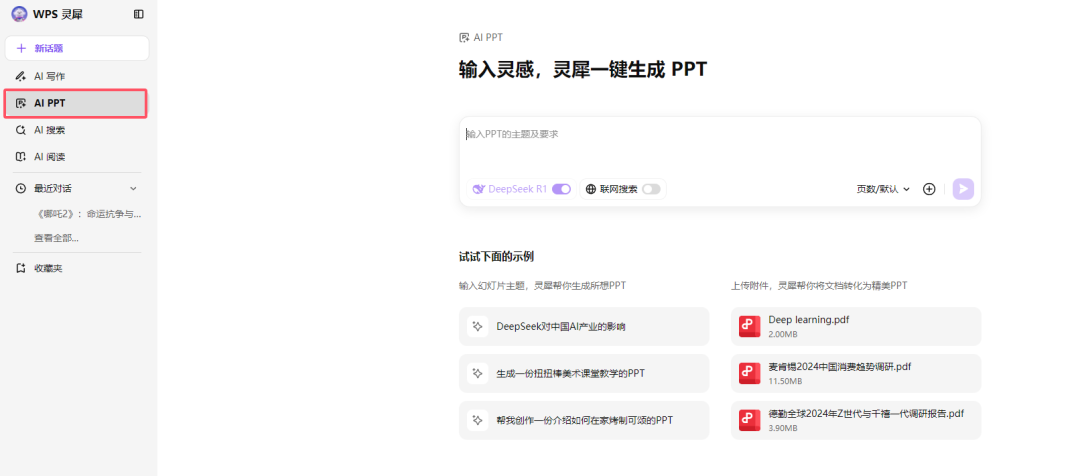Viewport: 1080px width, 476px height.
Task: Open AI 写作 in the sidebar
Action: click(77, 76)
